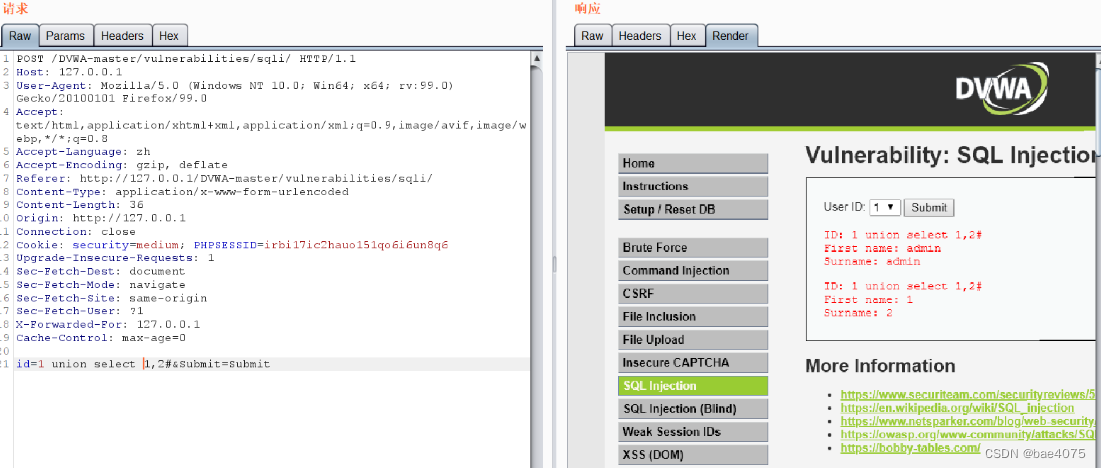Open the Wikipedia SQL_injection link
1101x468 pixels.
pyautogui.click(x=957, y=408)
